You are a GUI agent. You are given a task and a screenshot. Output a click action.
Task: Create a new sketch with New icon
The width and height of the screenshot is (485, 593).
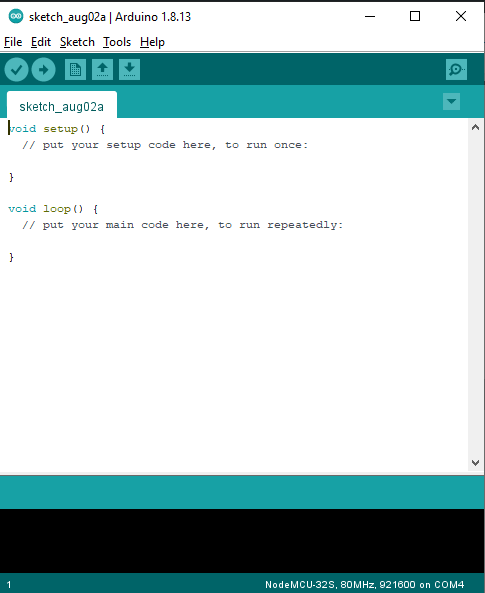(75, 70)
